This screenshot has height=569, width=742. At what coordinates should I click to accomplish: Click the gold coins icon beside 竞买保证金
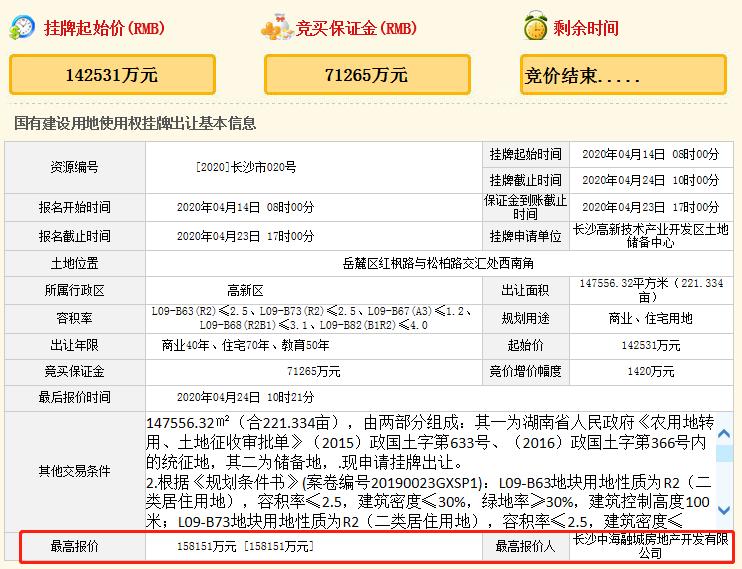[276, 27]
